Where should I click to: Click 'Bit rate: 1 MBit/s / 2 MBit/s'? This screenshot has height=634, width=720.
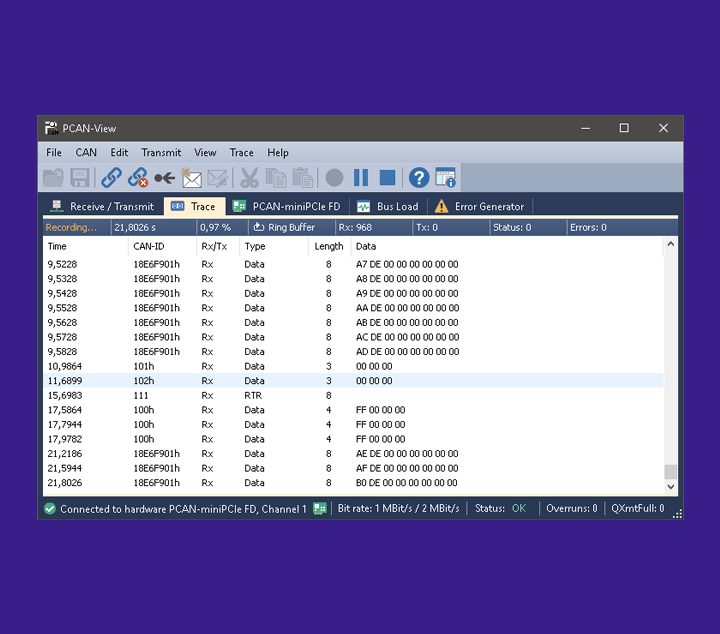[398, 509]
